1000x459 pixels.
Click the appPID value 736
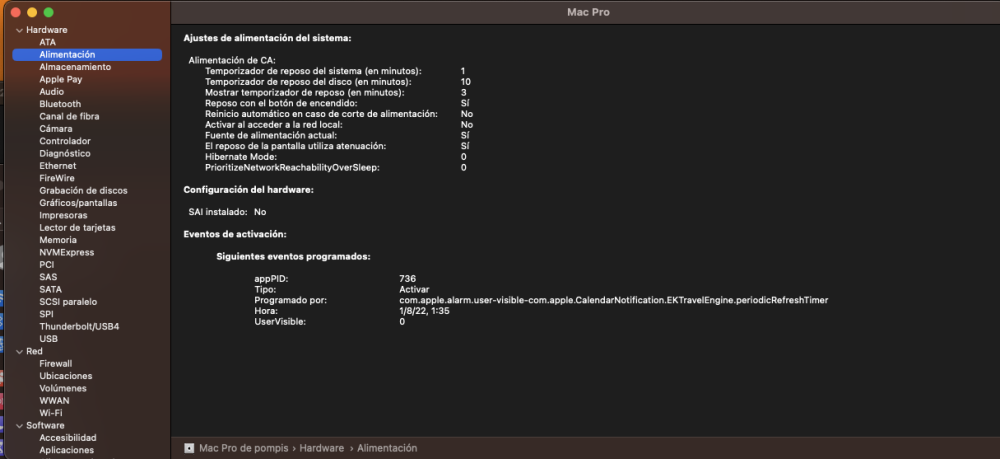(408, 279)
